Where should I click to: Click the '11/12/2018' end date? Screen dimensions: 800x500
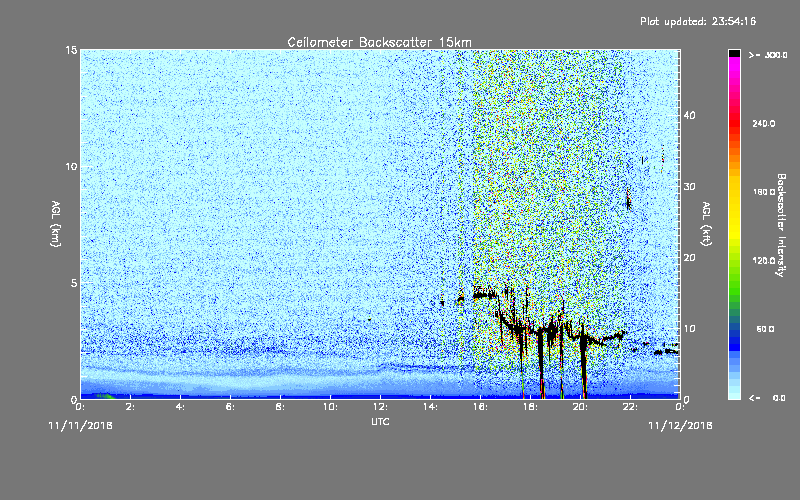[x=680, y=426]
